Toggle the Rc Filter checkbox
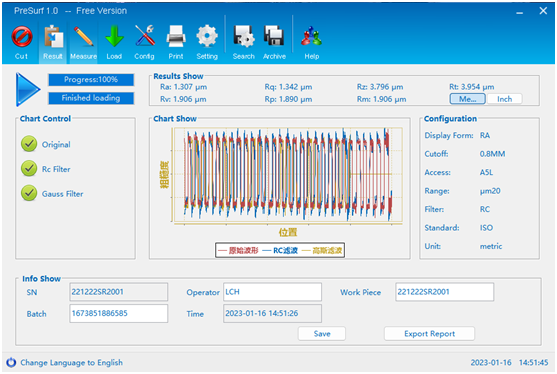 pyautogui.click(x=29, y=169)
